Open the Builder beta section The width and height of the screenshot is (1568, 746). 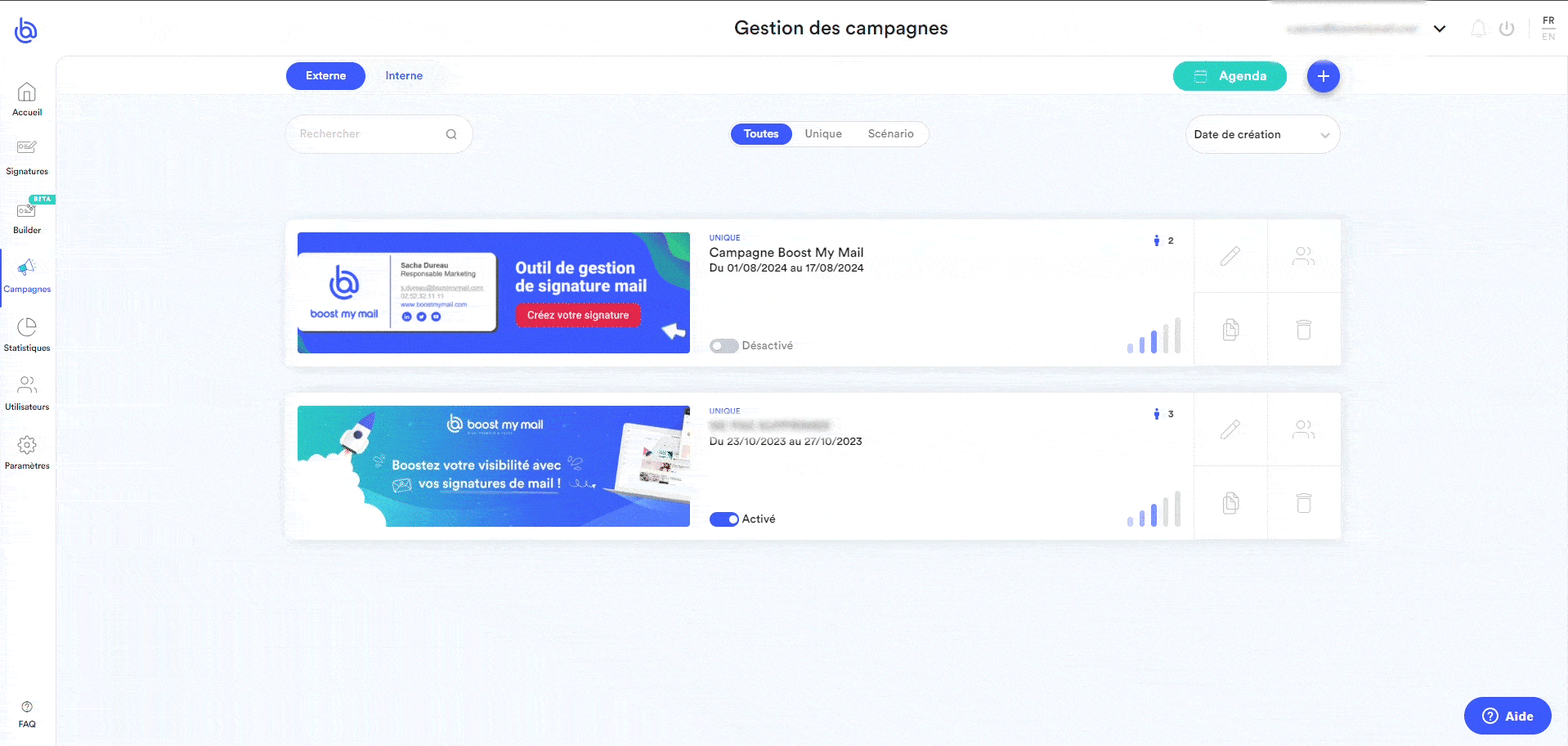27,216
